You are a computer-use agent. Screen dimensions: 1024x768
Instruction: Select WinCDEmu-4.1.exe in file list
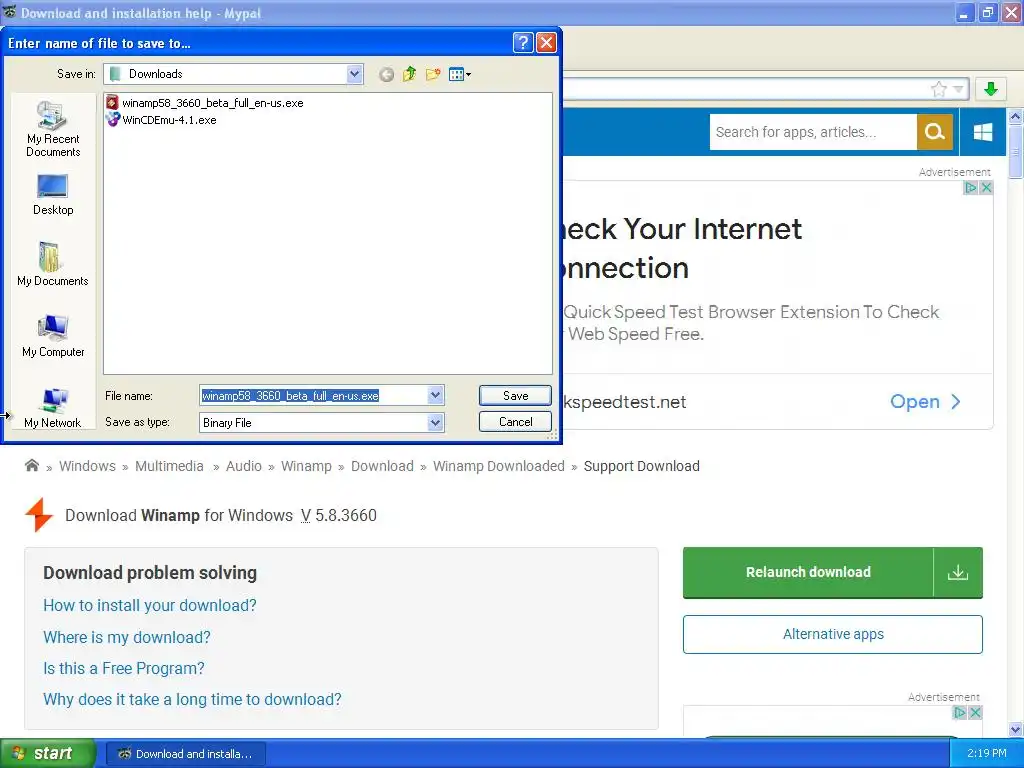[x=161, y=120]
